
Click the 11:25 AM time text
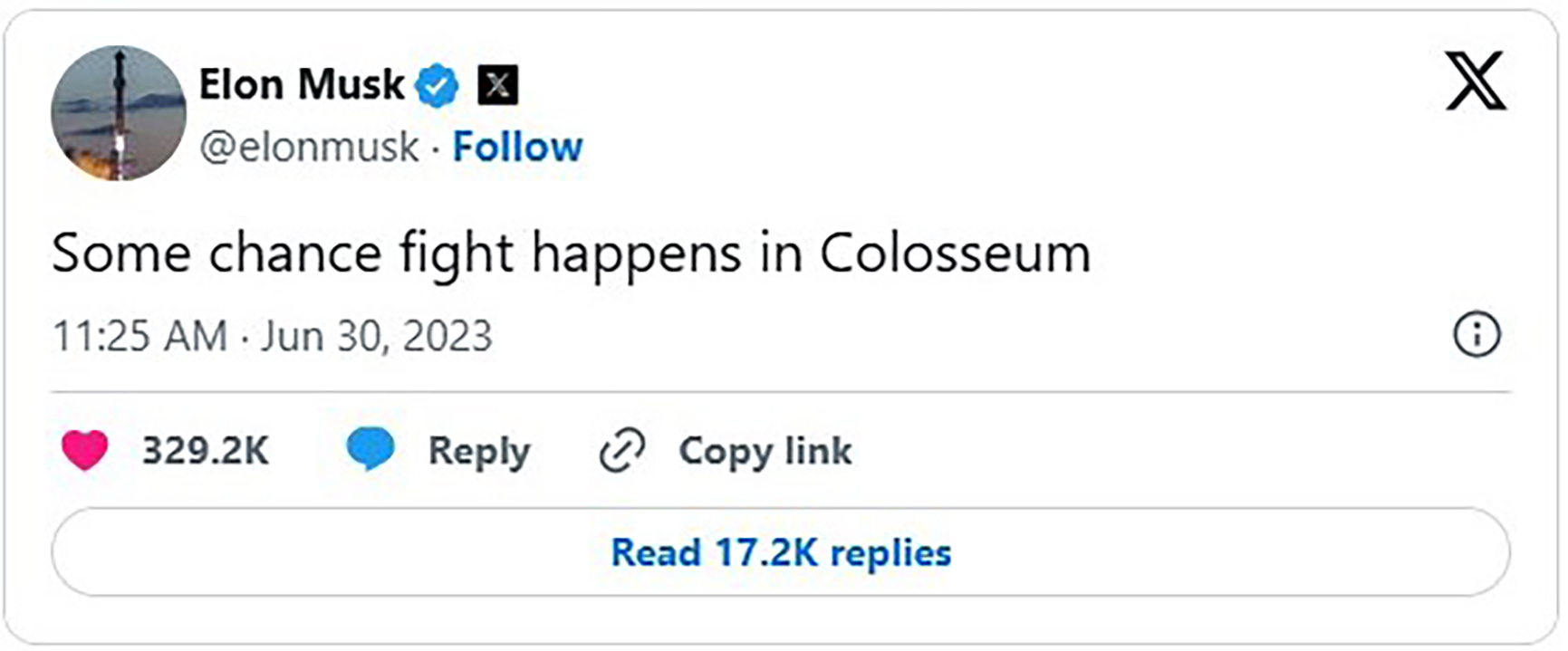click(139, 336)
